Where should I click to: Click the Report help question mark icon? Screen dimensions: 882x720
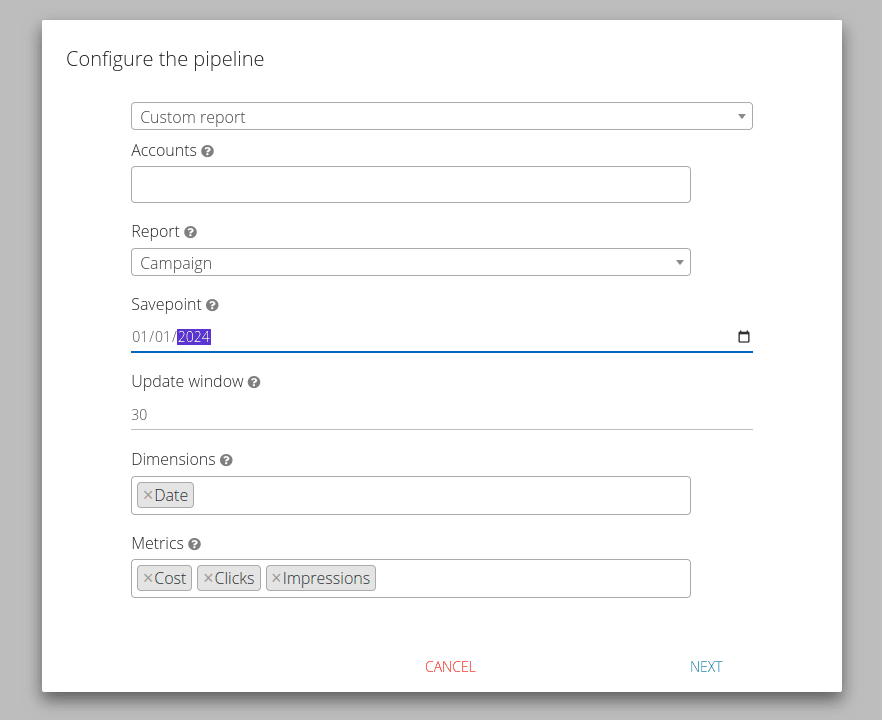pyautogui.click(x=190, y=232)
